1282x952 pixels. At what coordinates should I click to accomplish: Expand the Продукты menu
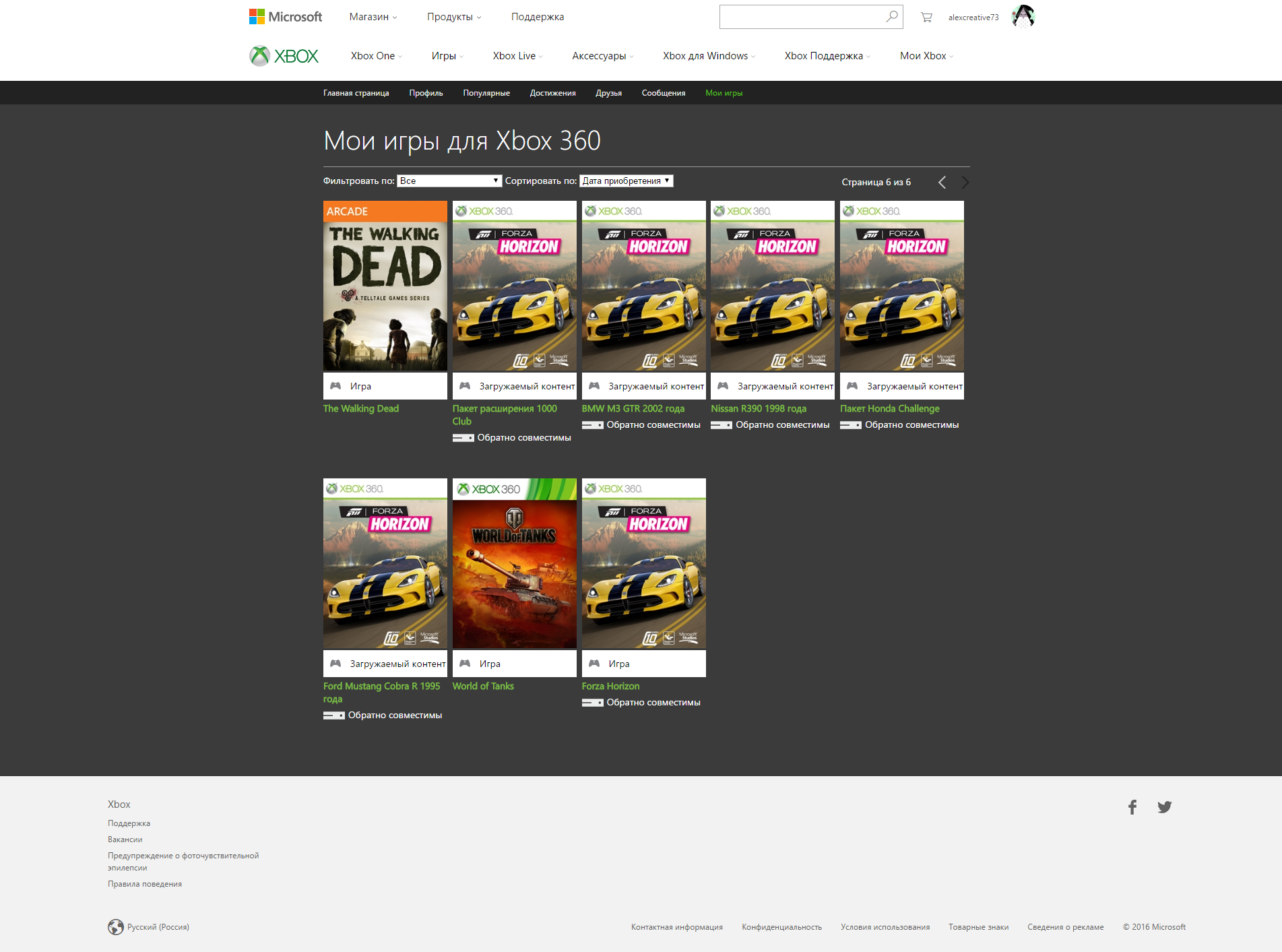click(x=454, y=17)
